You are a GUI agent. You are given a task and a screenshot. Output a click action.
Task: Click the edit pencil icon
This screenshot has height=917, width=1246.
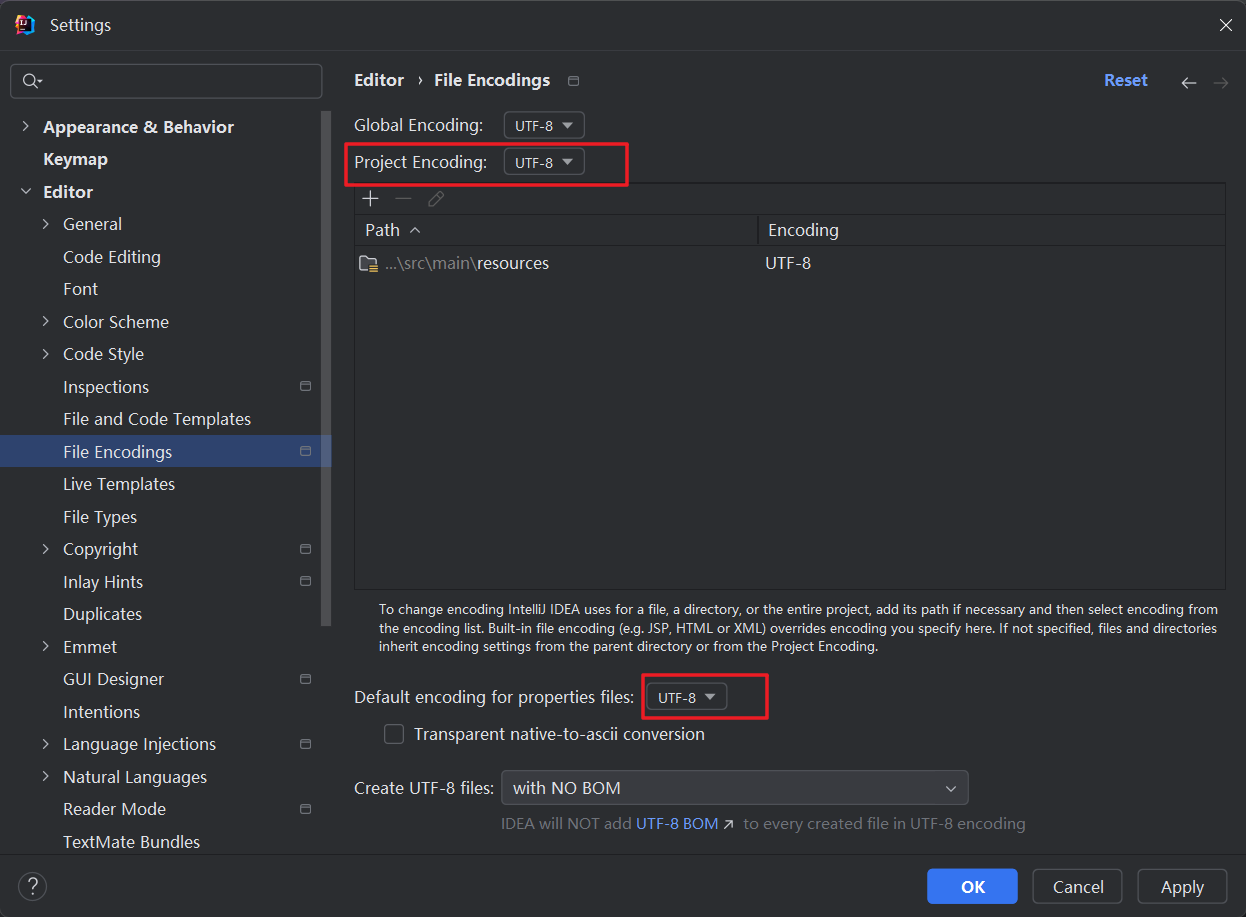[x=436, y=199]
